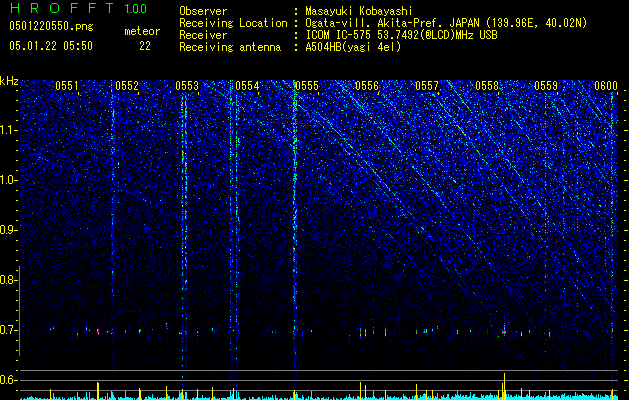Click antenna text A504HB(yagi 4el)

pos(353,47)
